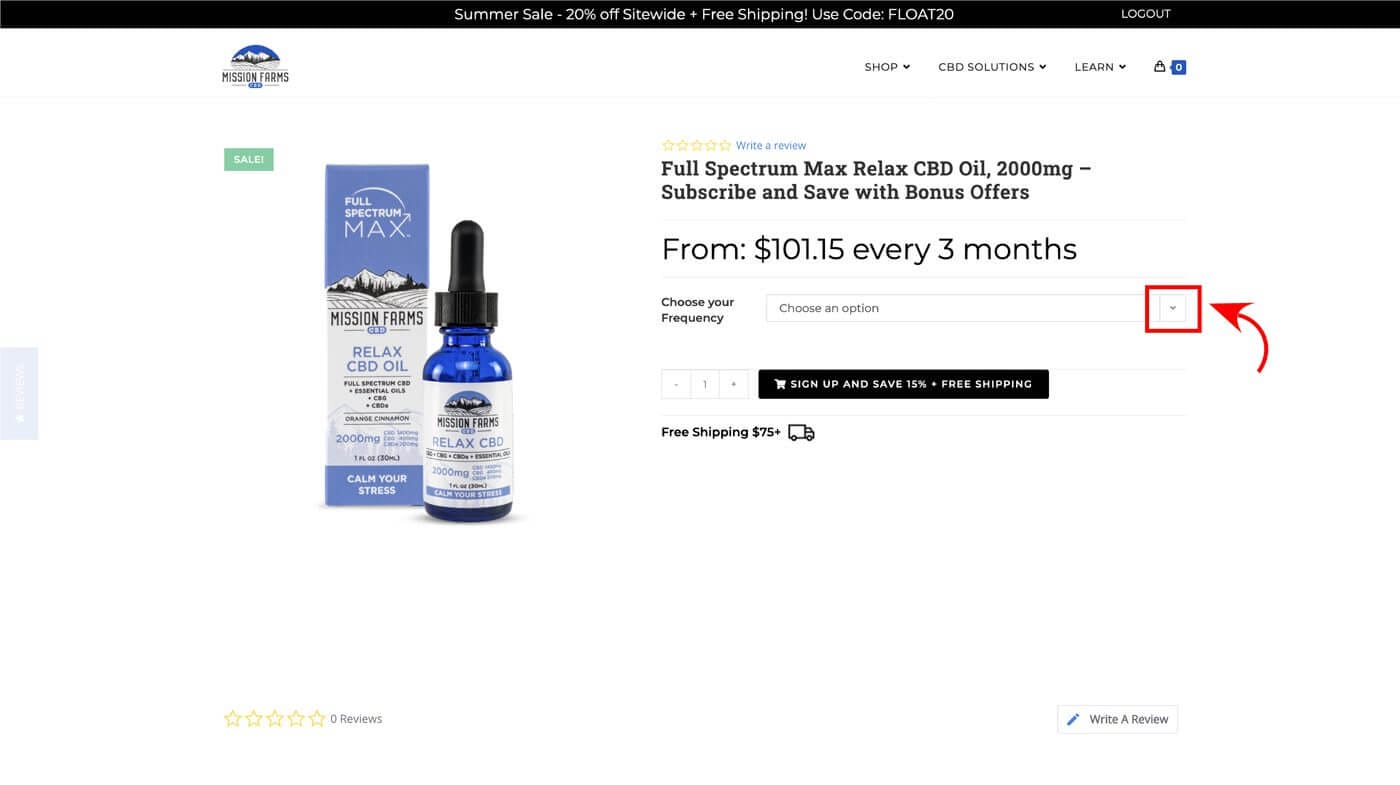Open the Reviews side tab
This screenshot has width=1400, height=785.
click(x=19, y=393)
